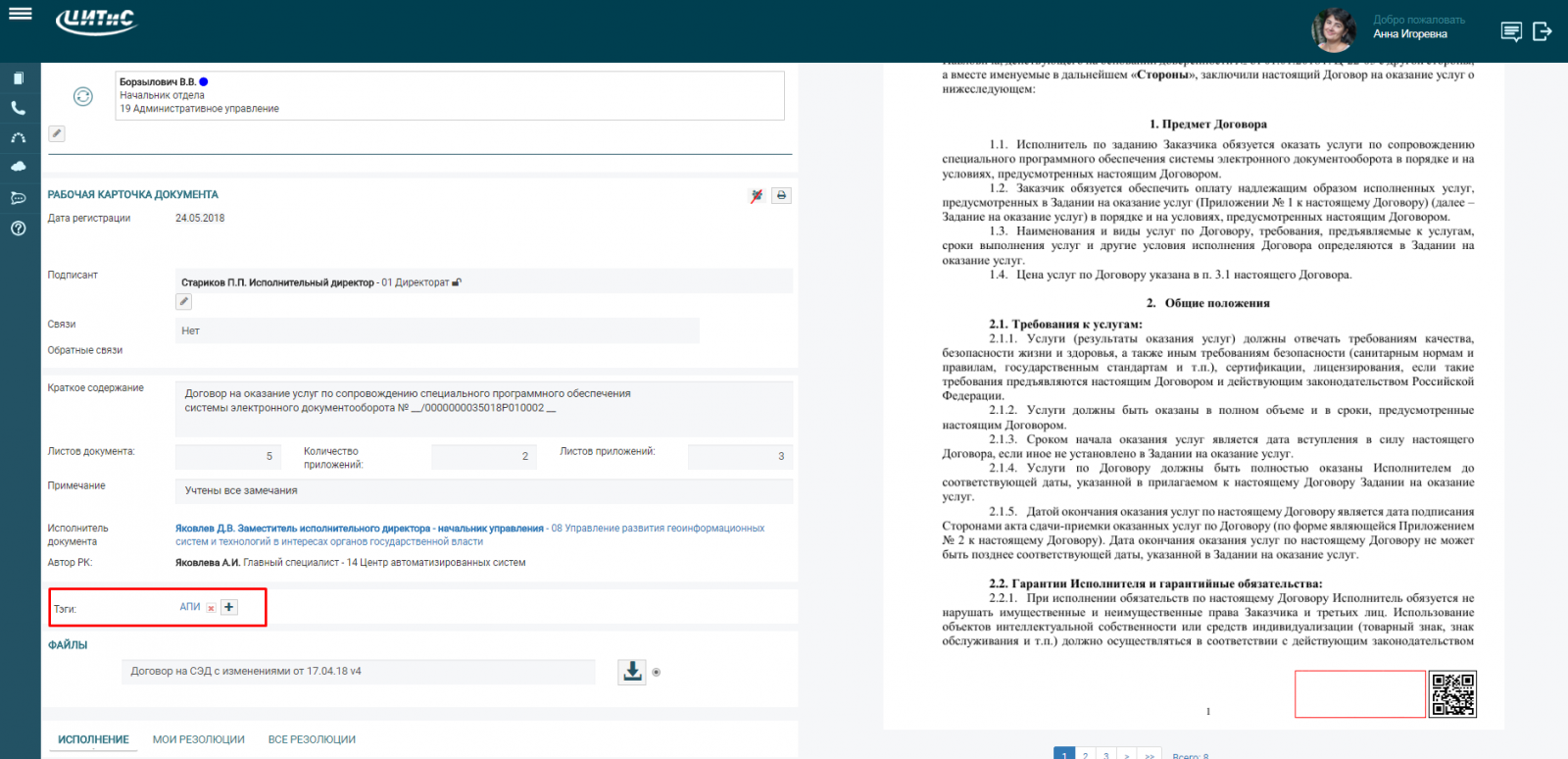
Task: Select radio button next to download icon
Action: [x=657, y=673]
